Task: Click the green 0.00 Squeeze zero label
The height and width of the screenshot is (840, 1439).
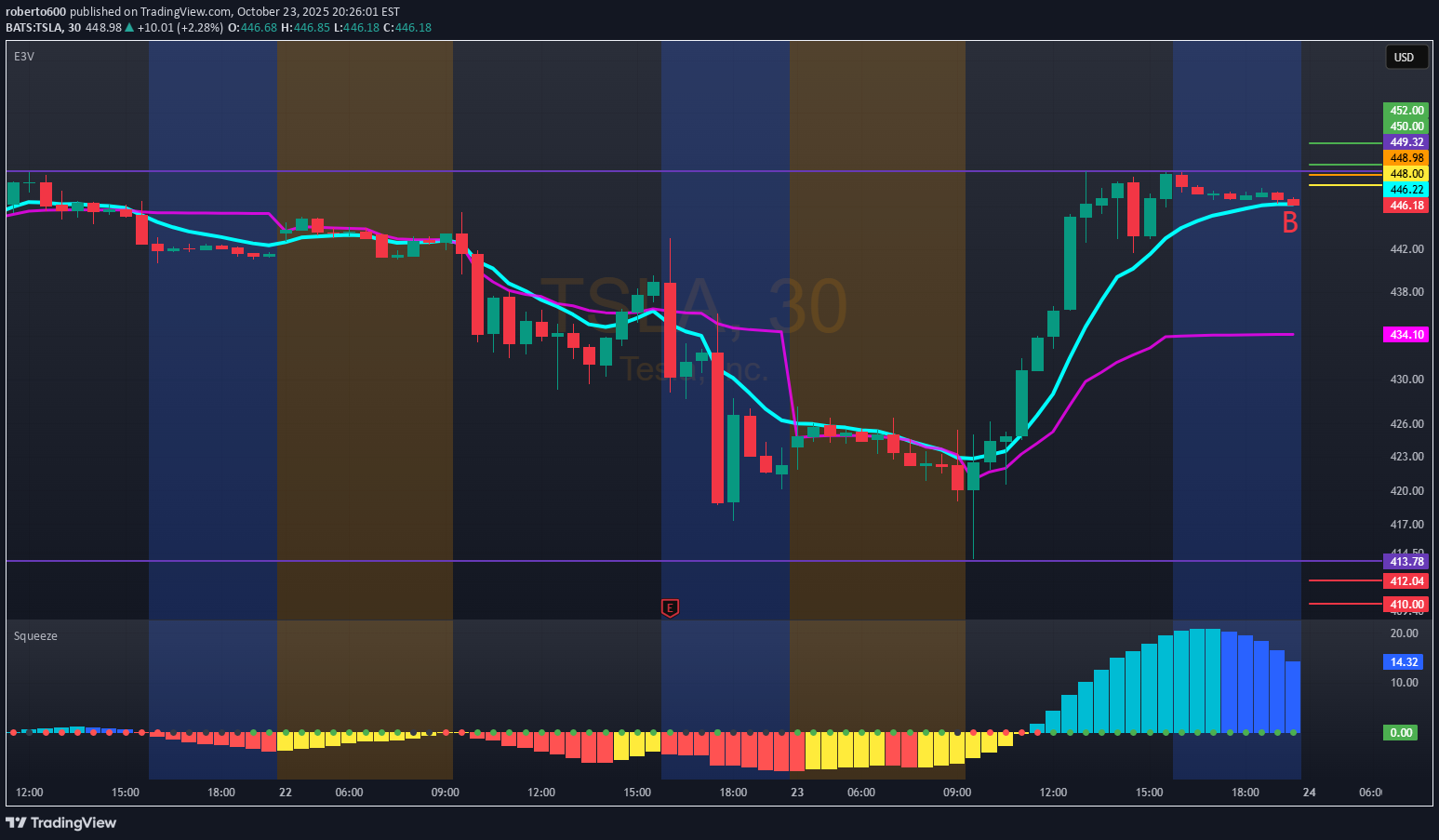Action: pos(1401,733)
